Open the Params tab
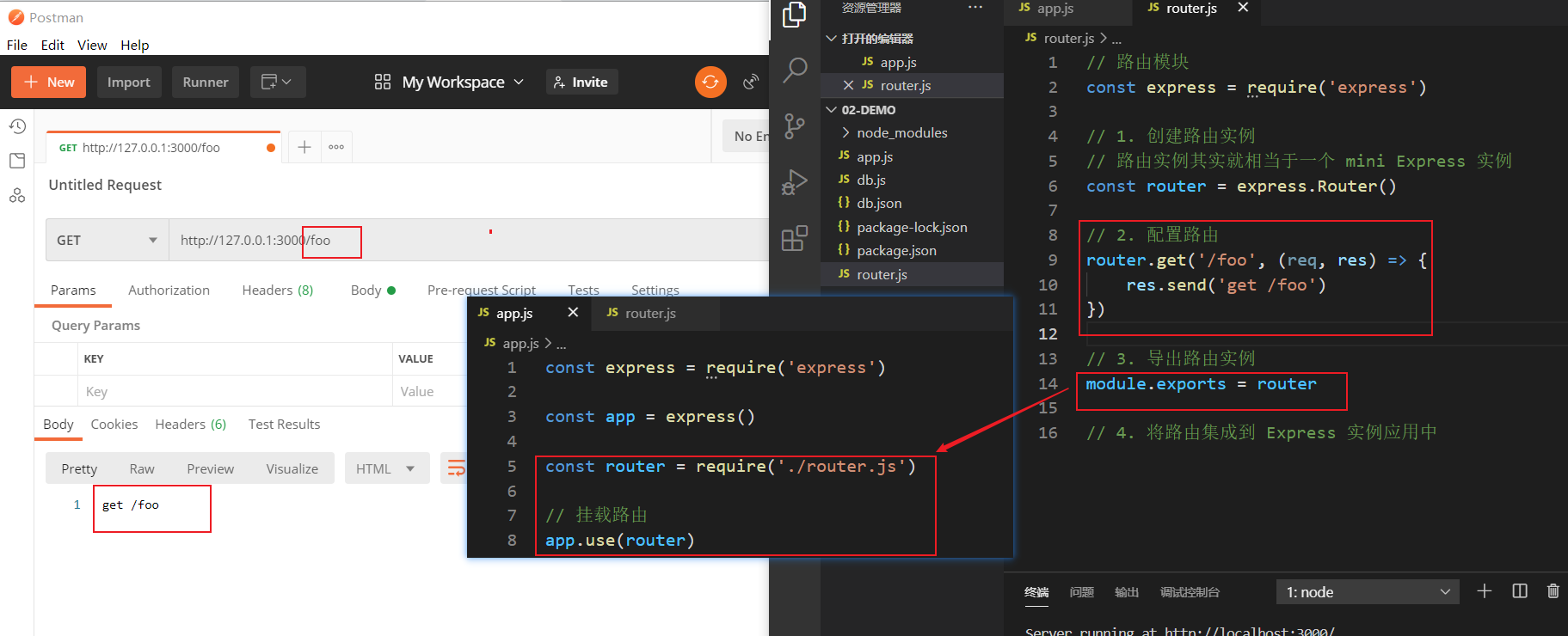Screen dimensions: 1568x636 click(73, 290)
